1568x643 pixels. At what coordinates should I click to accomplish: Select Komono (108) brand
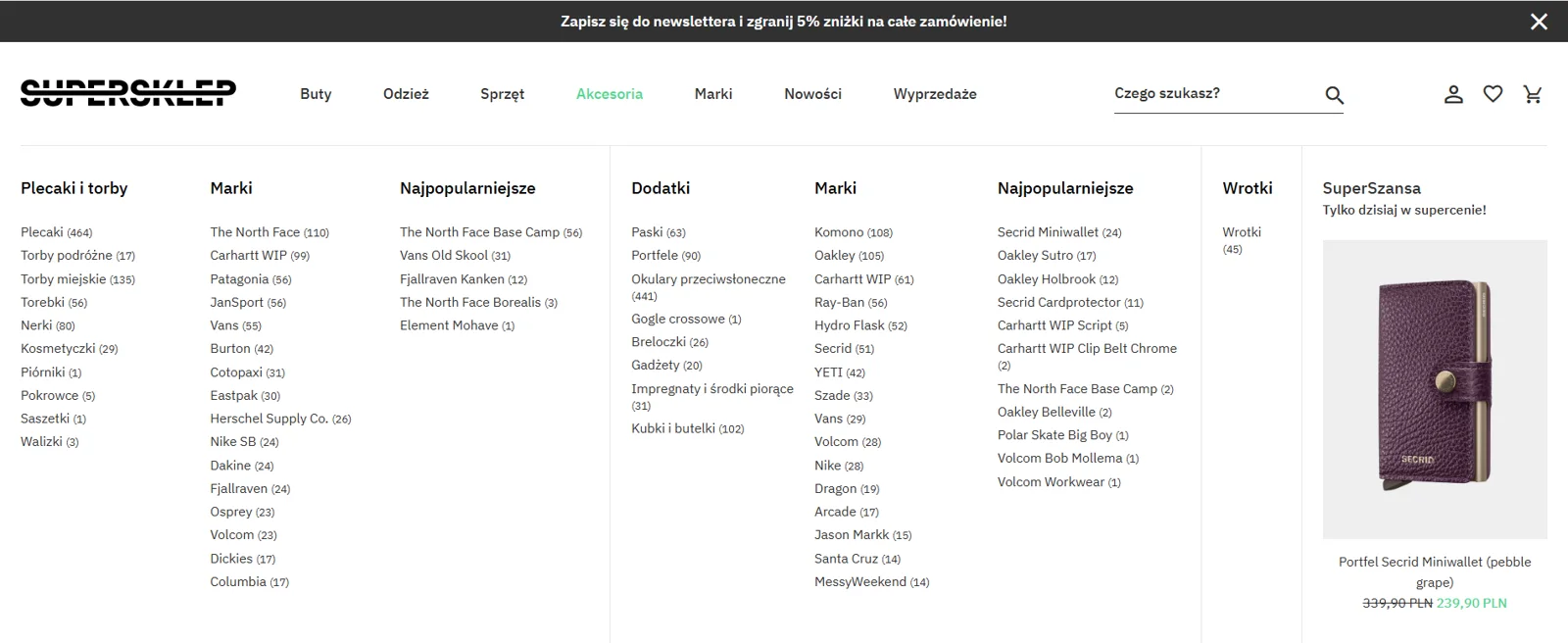(854, 232)
